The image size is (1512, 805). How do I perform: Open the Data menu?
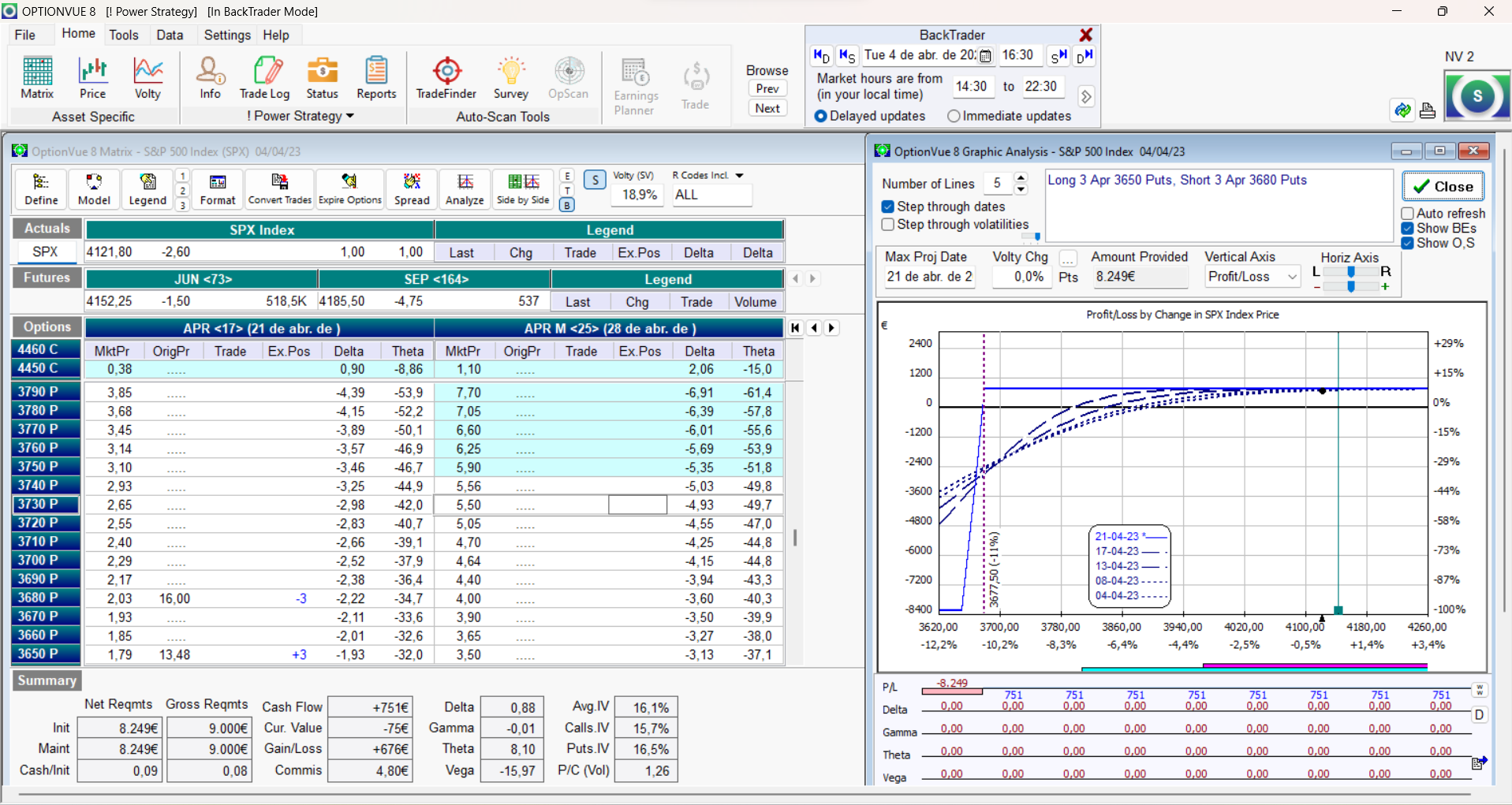click(x=170, y=35)
